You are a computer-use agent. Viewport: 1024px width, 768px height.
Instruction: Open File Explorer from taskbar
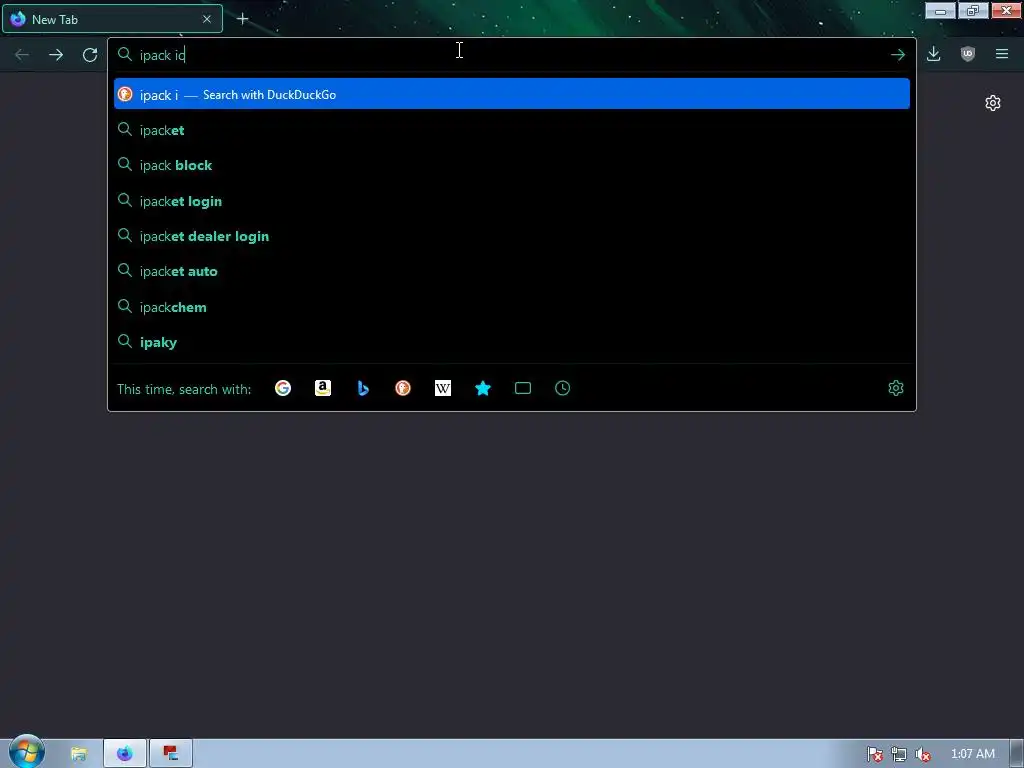pos(78,754)
